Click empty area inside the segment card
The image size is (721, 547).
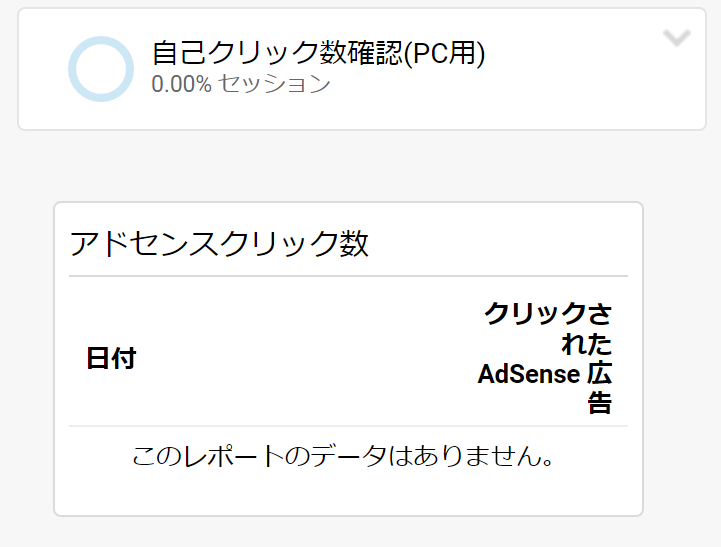point(552,92)
